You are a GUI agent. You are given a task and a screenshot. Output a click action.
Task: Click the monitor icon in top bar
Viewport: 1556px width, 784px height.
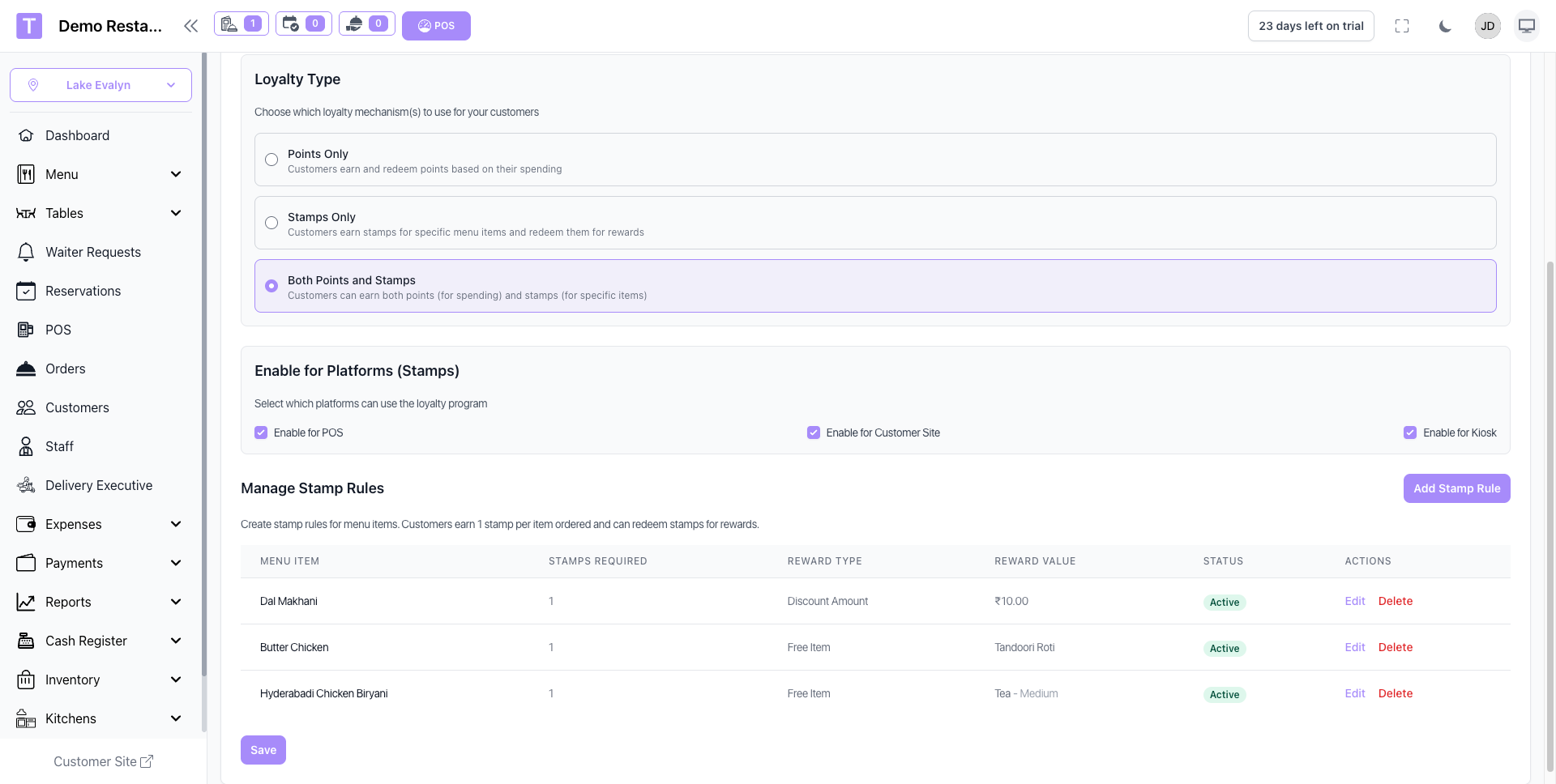pos(1527,26)
